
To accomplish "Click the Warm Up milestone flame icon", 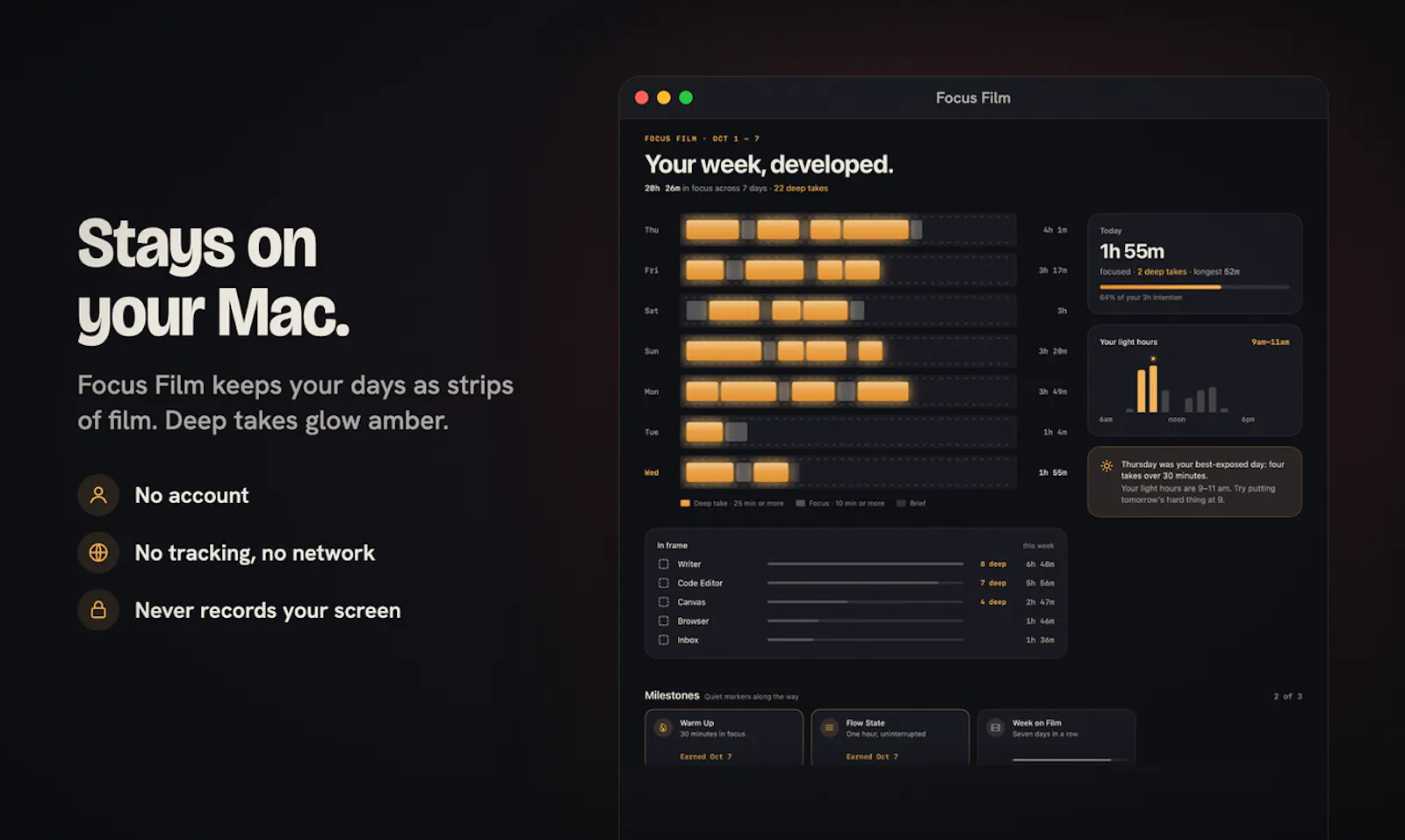I will point(663,728).
